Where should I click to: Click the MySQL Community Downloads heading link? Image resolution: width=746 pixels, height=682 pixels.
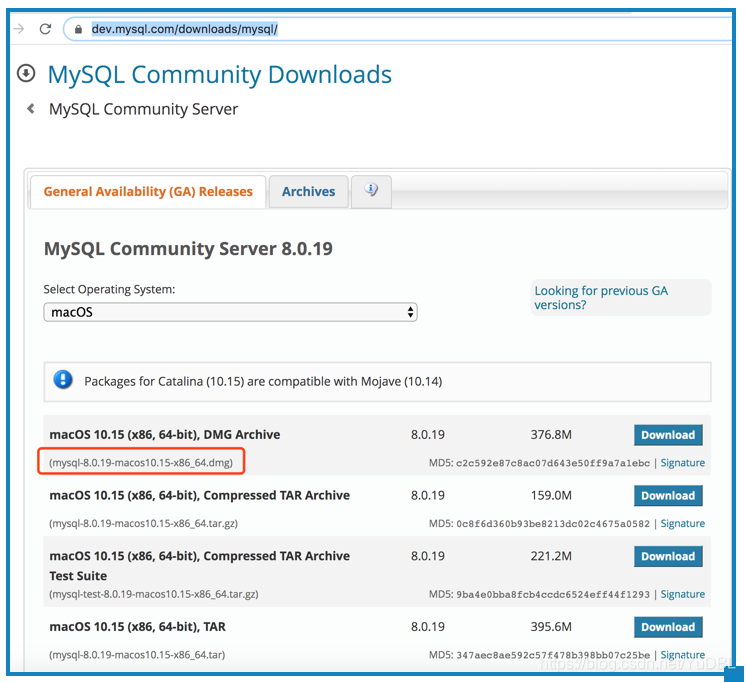[x=219, y=74]
